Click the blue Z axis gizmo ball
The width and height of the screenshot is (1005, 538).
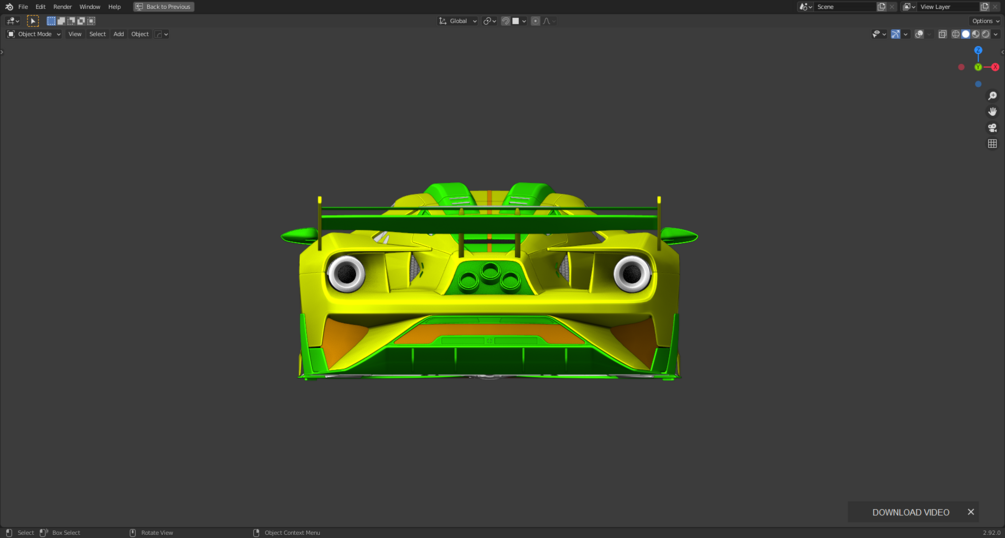coord(978,50)
